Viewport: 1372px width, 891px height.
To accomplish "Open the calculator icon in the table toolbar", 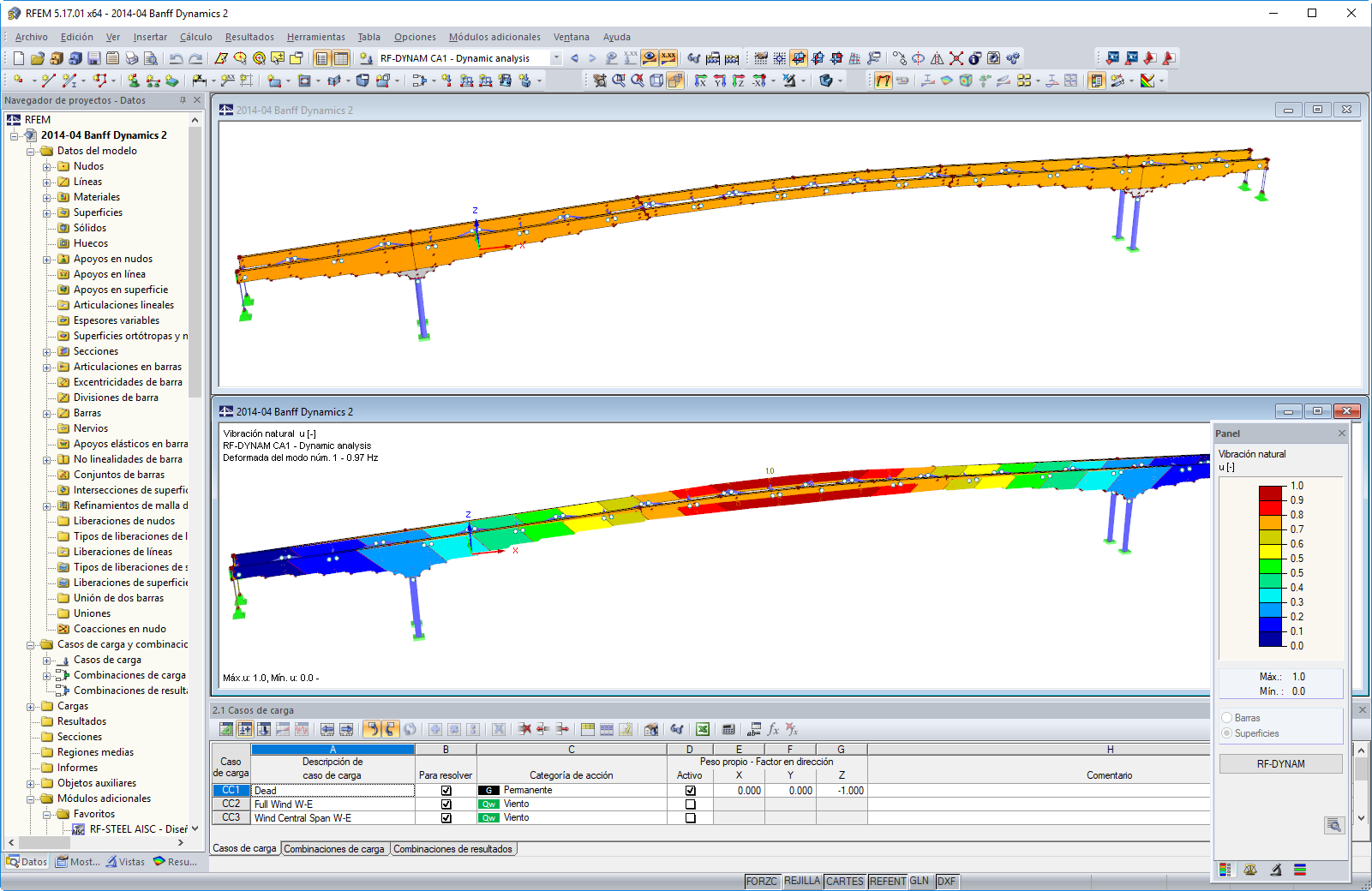I will 728,729.
